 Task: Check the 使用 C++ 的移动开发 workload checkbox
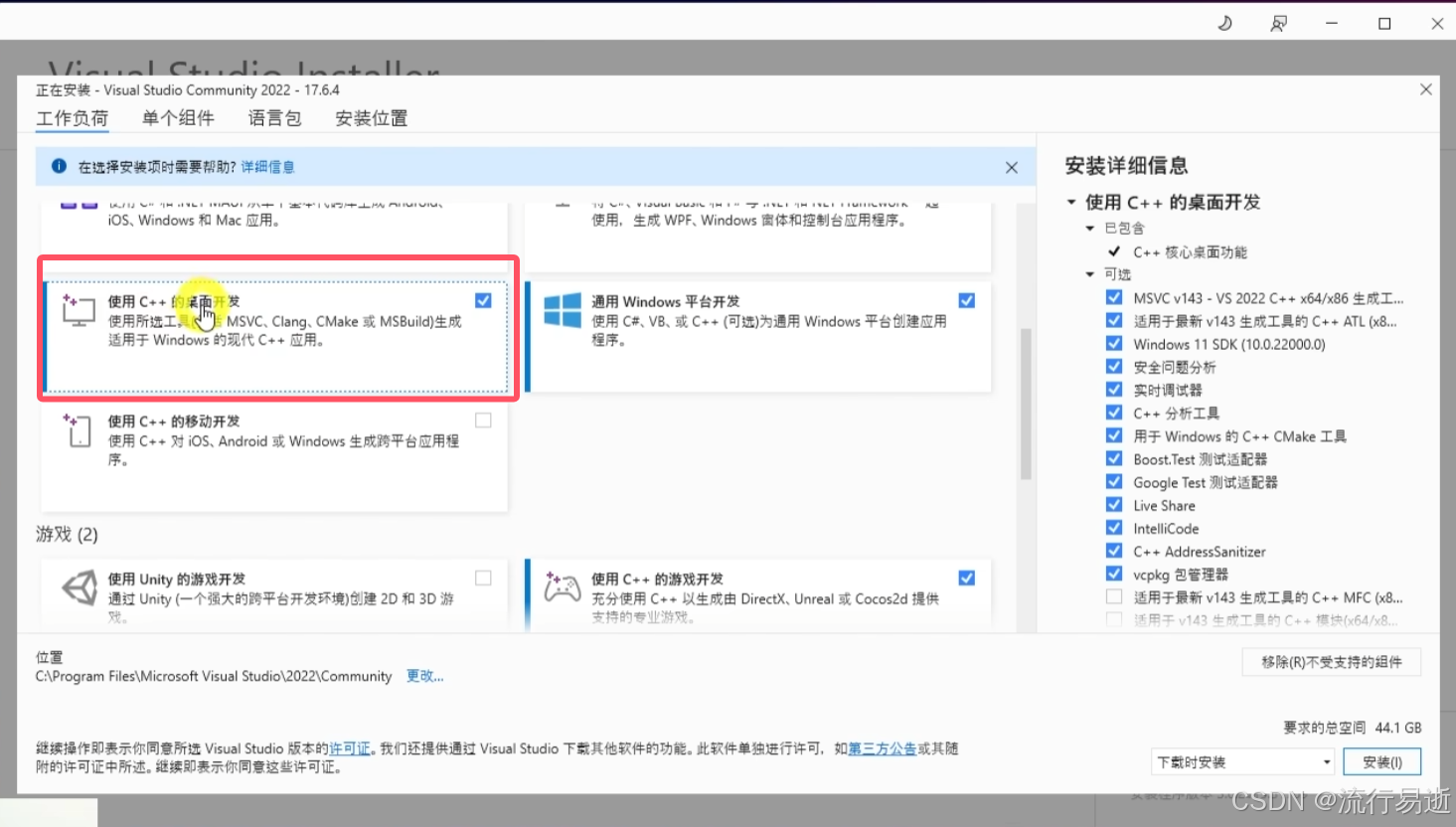[483, 420]
